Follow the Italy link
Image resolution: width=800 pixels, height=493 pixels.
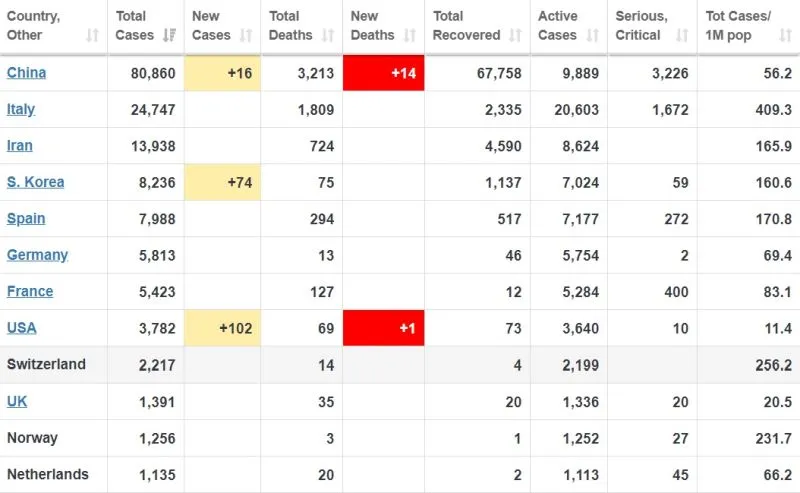tap(21, 109)
